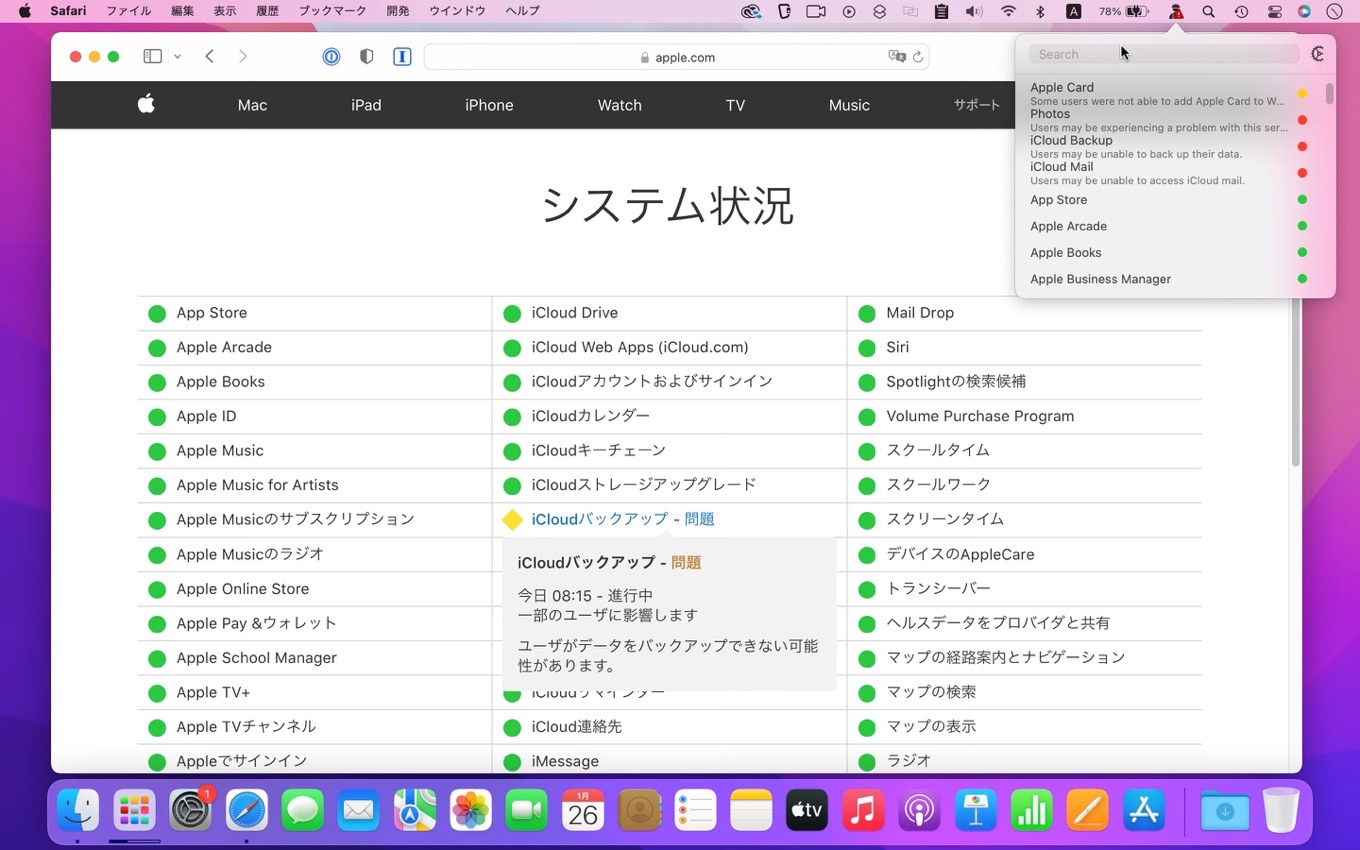
Task: Select Photos row in the status popover
Action: [x=1169, y=120]
